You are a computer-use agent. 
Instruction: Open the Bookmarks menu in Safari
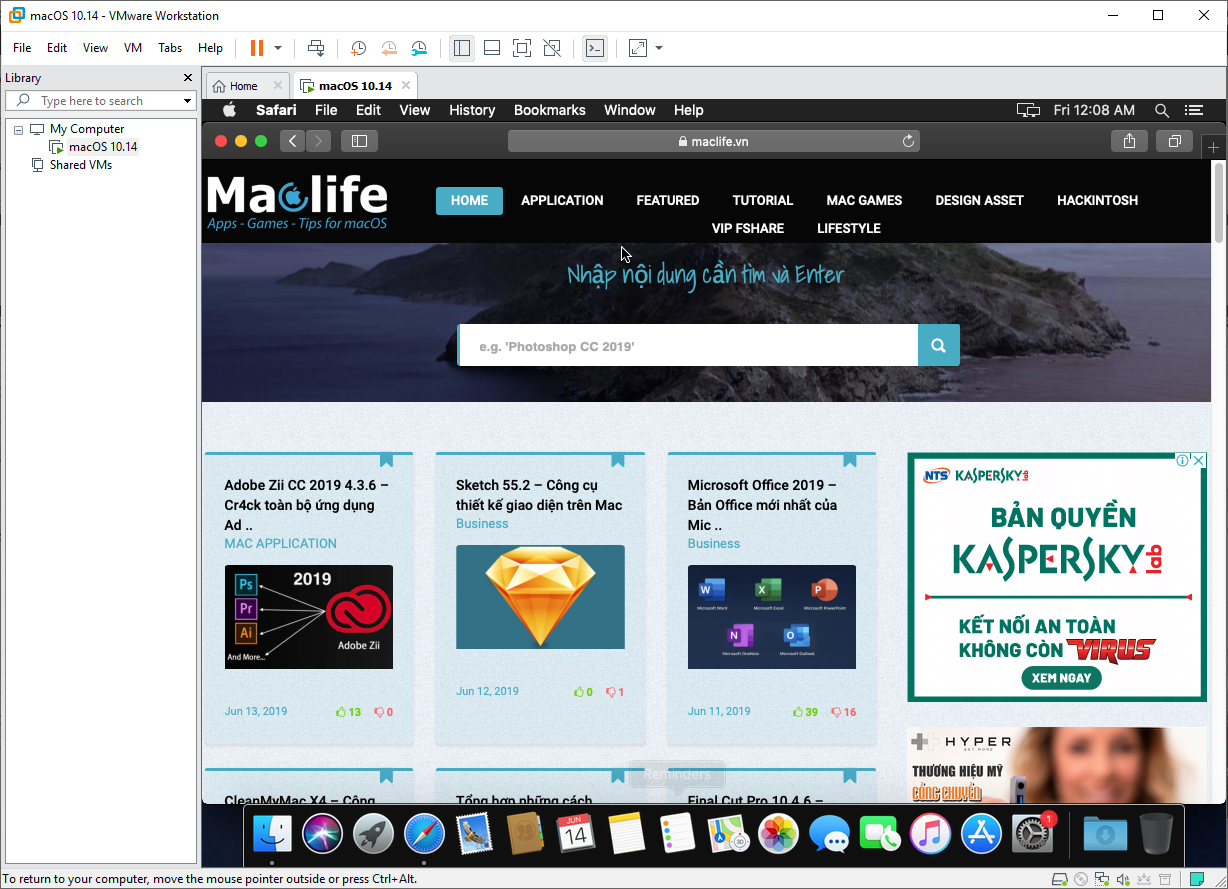pos(549,110)
